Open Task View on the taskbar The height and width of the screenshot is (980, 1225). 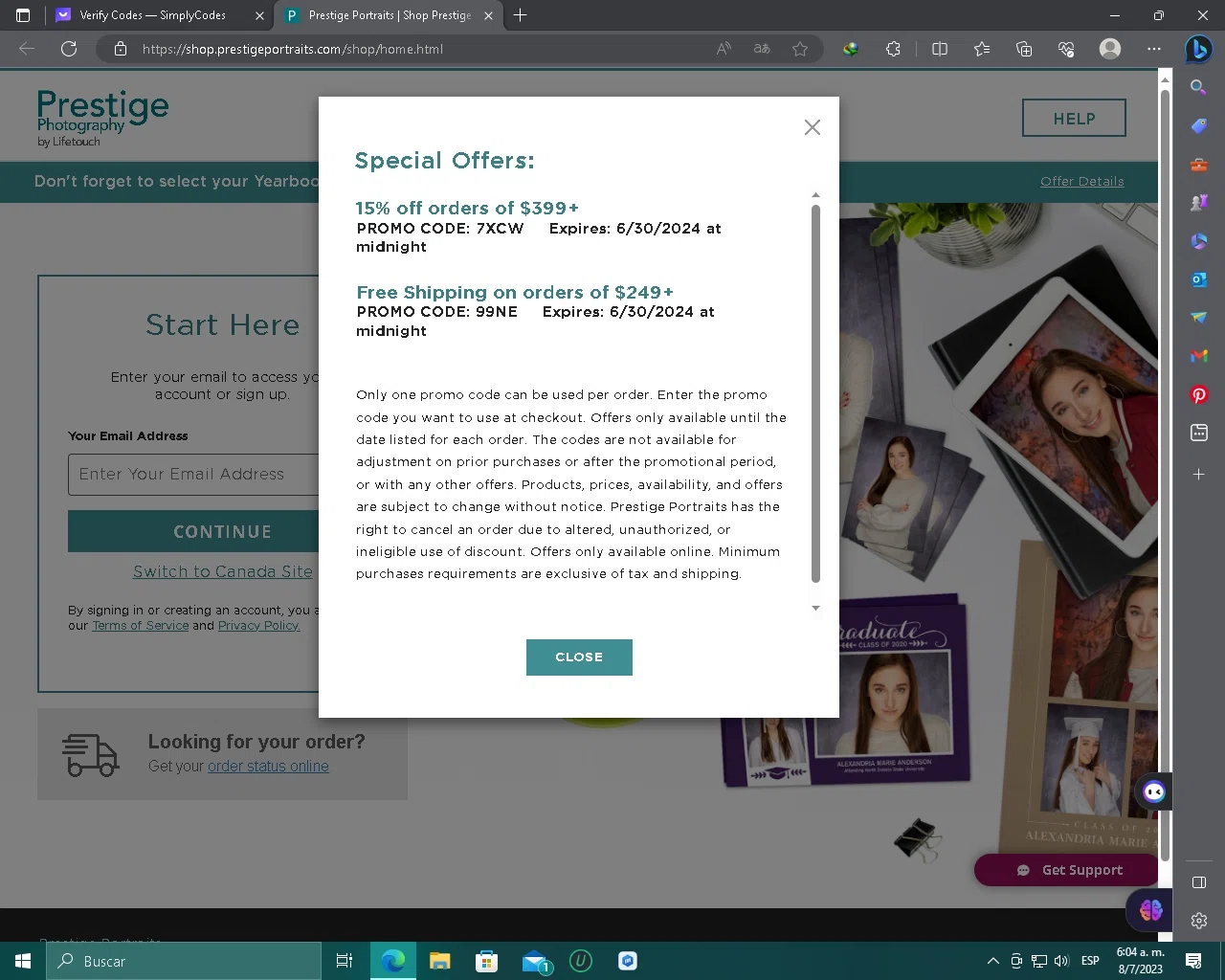tap(345, 961)
